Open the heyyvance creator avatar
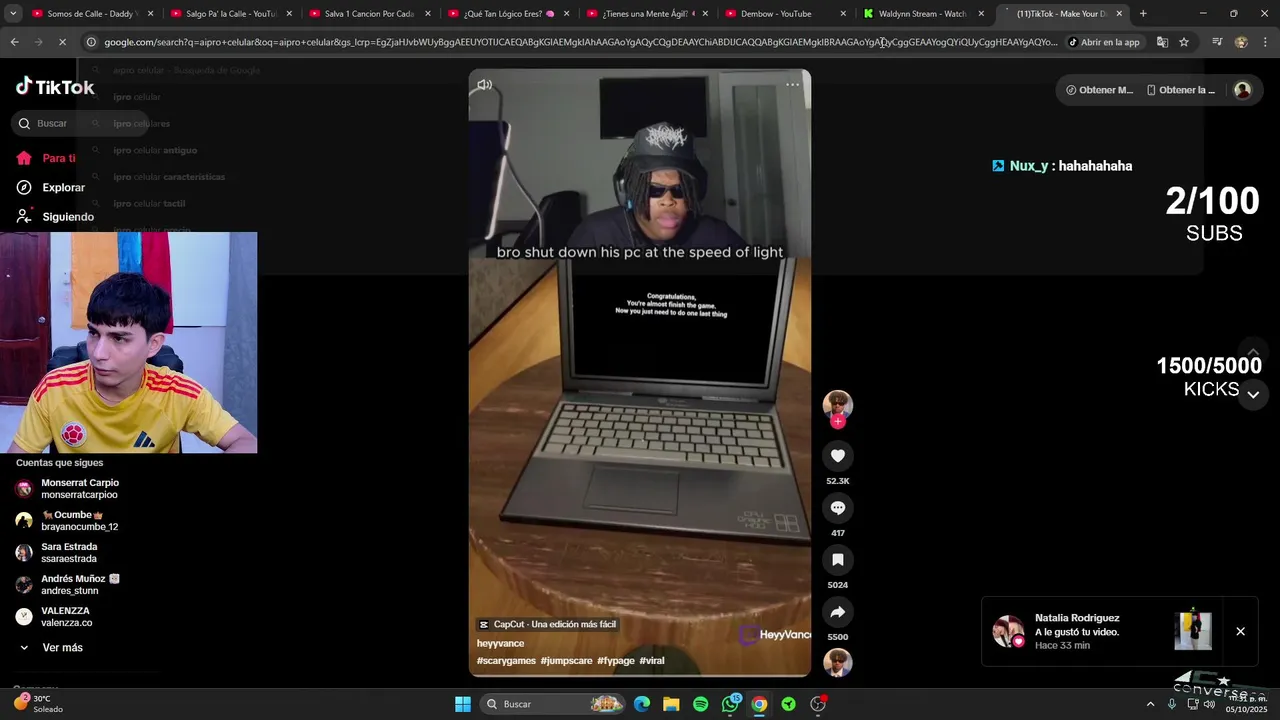1280x720 pixels. coord(837,404)
